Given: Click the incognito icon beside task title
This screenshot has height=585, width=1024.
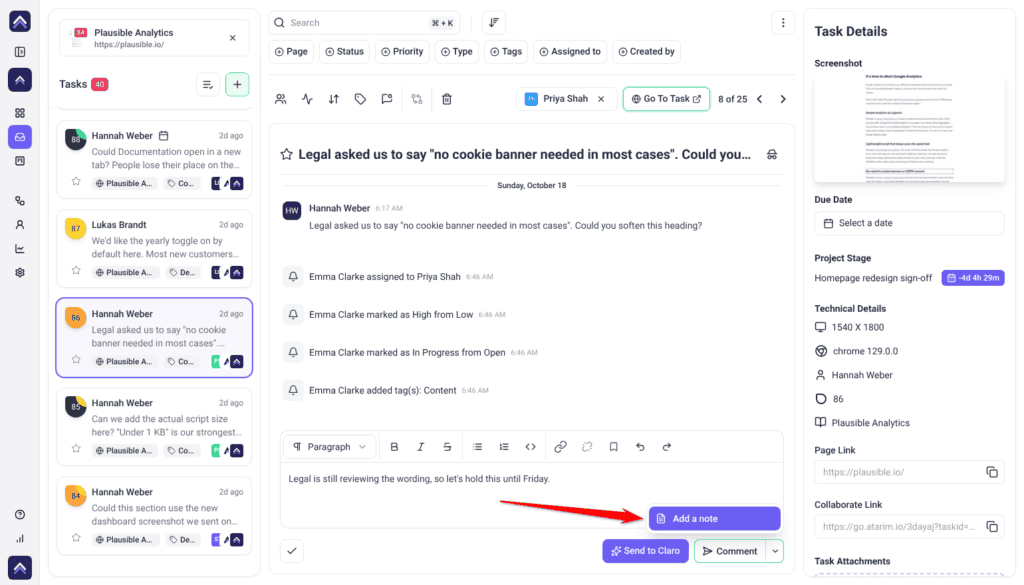Looking at the screenshot, I should pyautogui.click(x=772, y=155).
